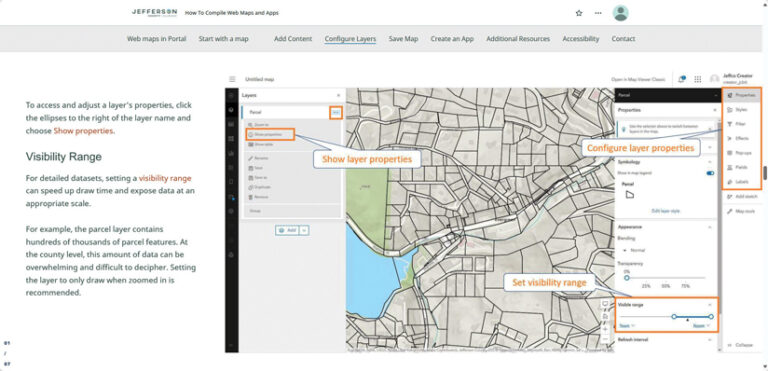Open Tables from the dark toolbar

click(232, 124)
